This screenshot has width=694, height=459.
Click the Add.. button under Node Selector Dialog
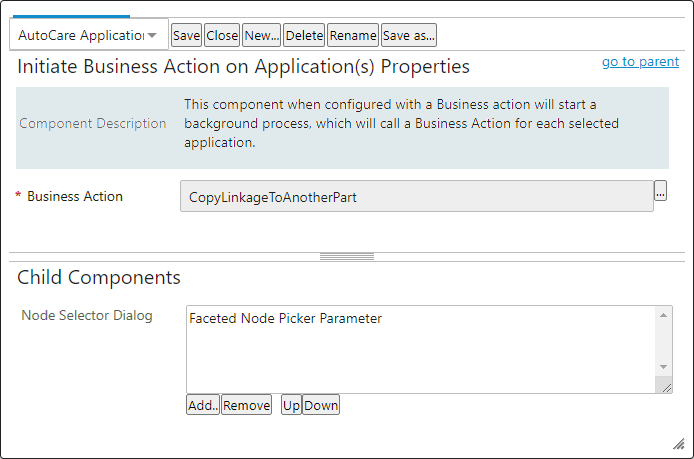pos(203,405)
